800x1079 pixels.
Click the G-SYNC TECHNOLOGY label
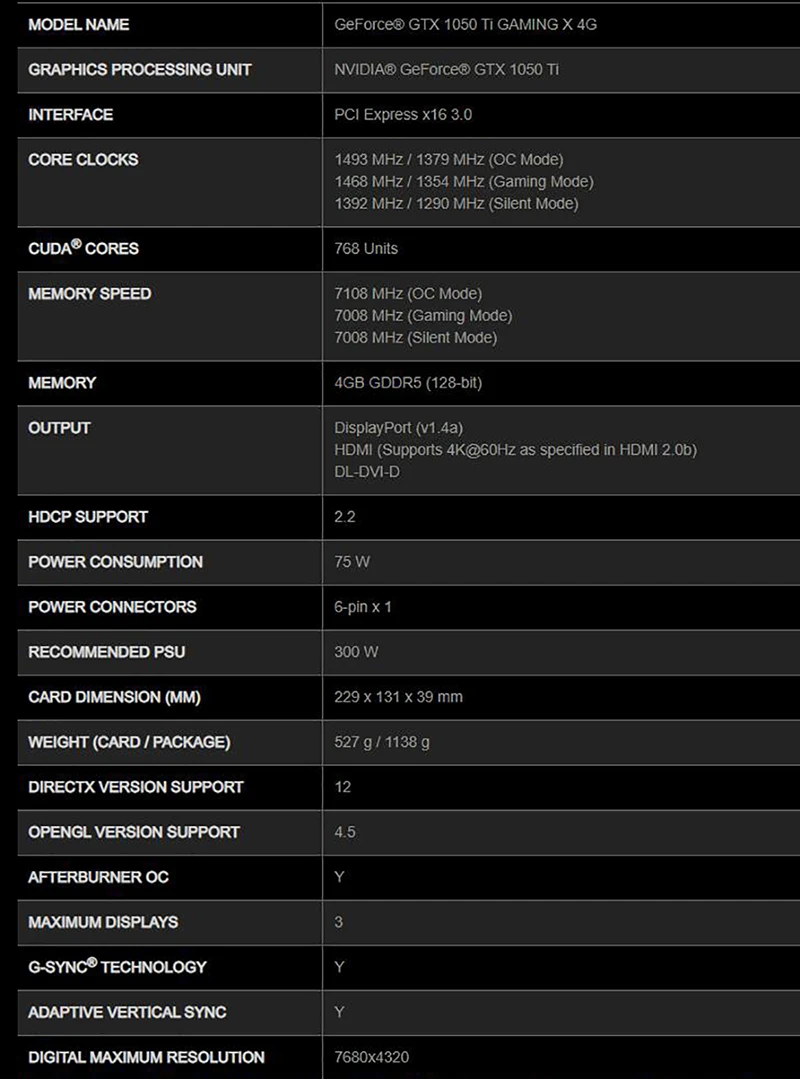pyautogui.click(x=117, y=967)
